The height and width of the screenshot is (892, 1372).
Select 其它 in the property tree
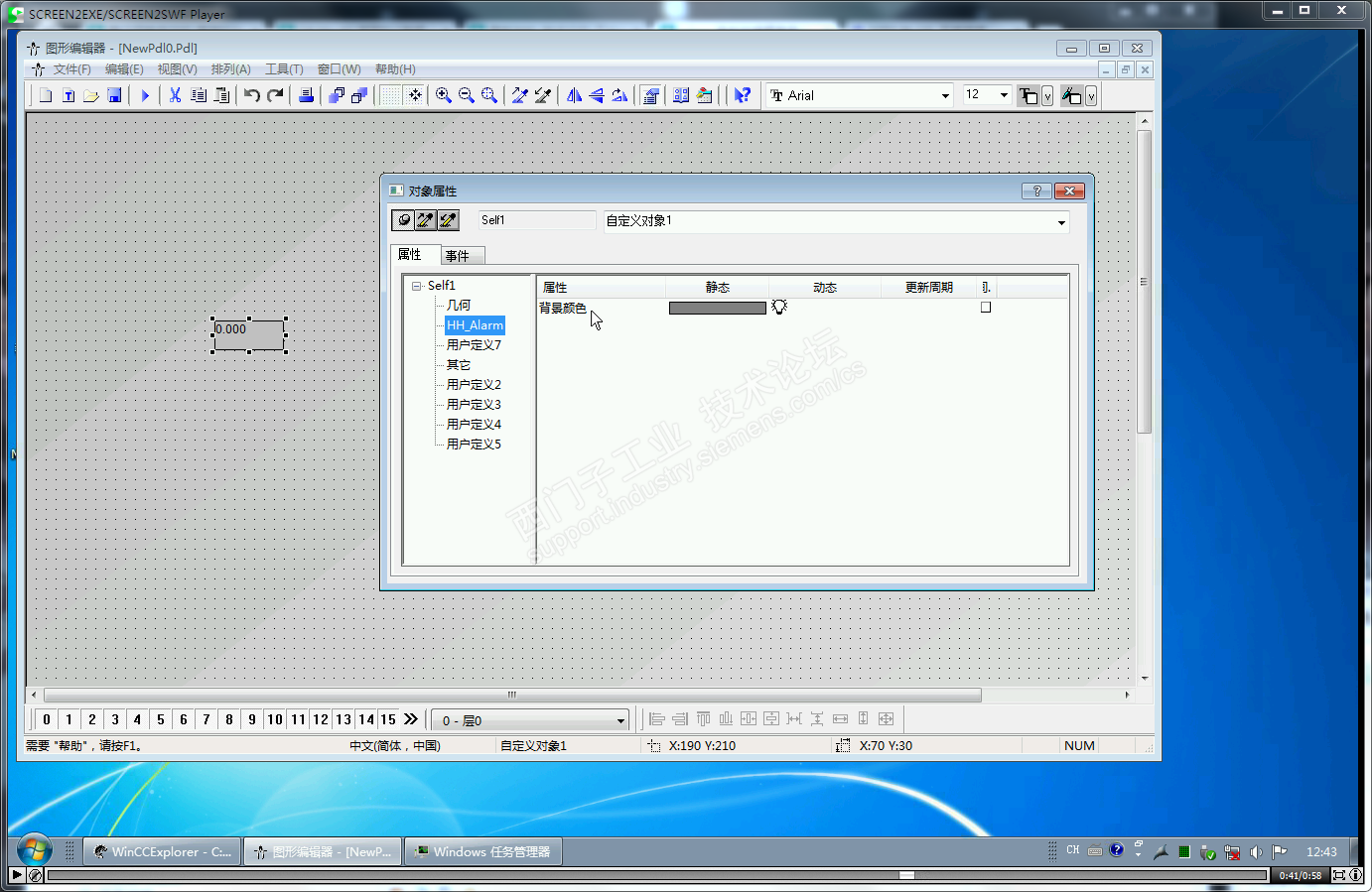[459, 365]
